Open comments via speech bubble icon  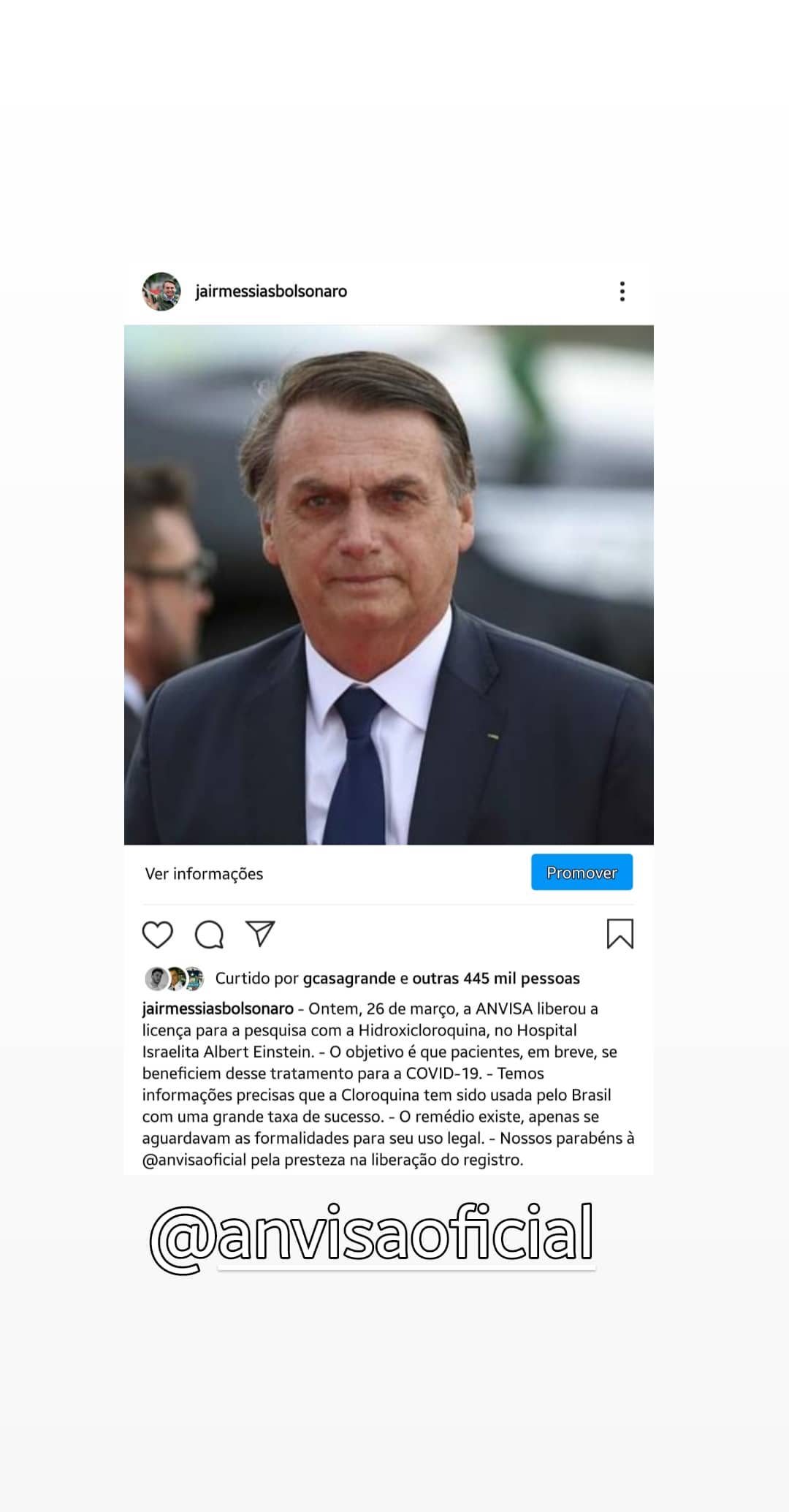[x=209, y=934]
